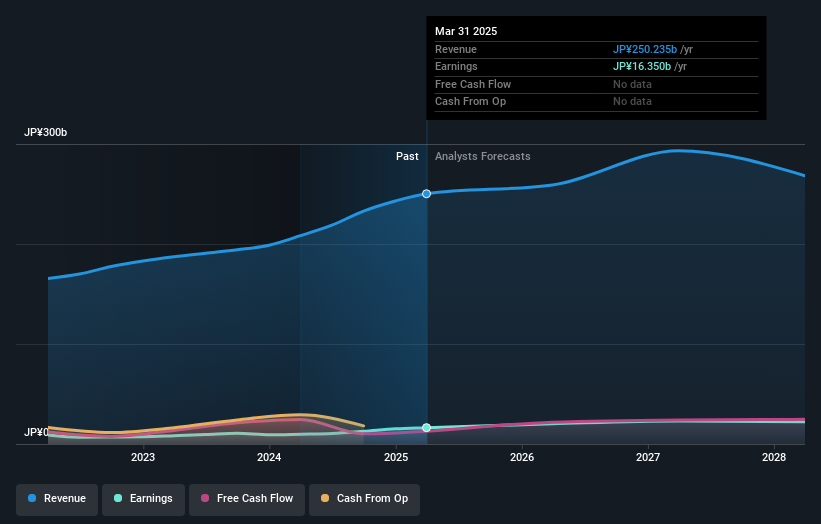This screenshot has height=524, width=821.
Task: Click the Revenue label in tooltip
Action: pyautogui.click(x=456, y=49)
